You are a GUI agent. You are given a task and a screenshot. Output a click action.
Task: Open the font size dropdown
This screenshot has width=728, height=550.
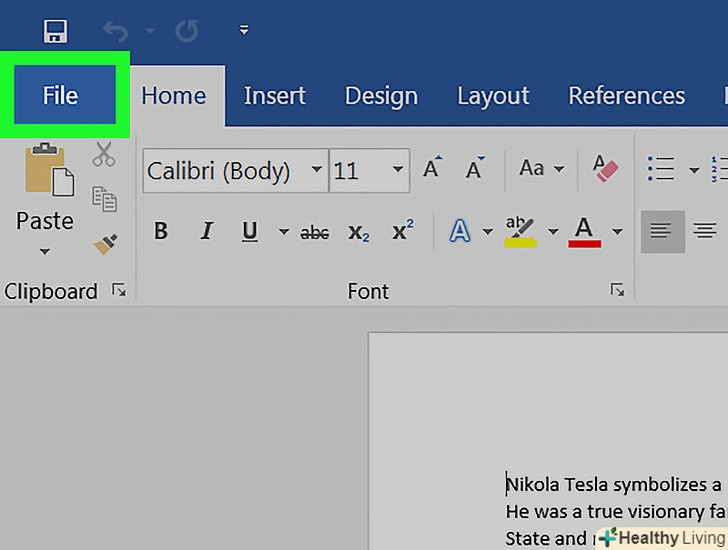click(397, 170)
